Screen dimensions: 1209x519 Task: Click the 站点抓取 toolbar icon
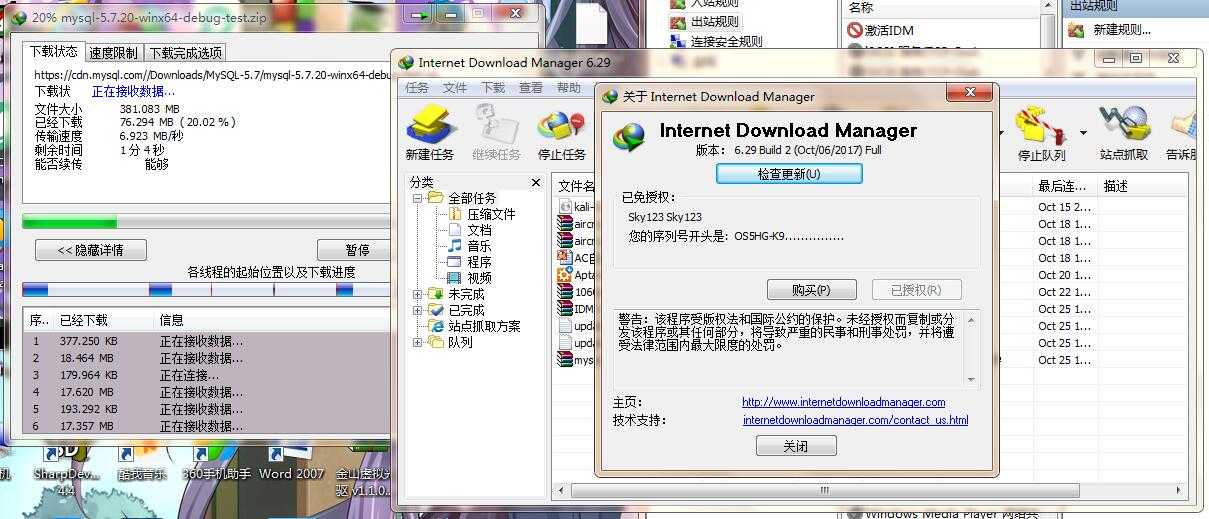click(x=1124, y=133)
